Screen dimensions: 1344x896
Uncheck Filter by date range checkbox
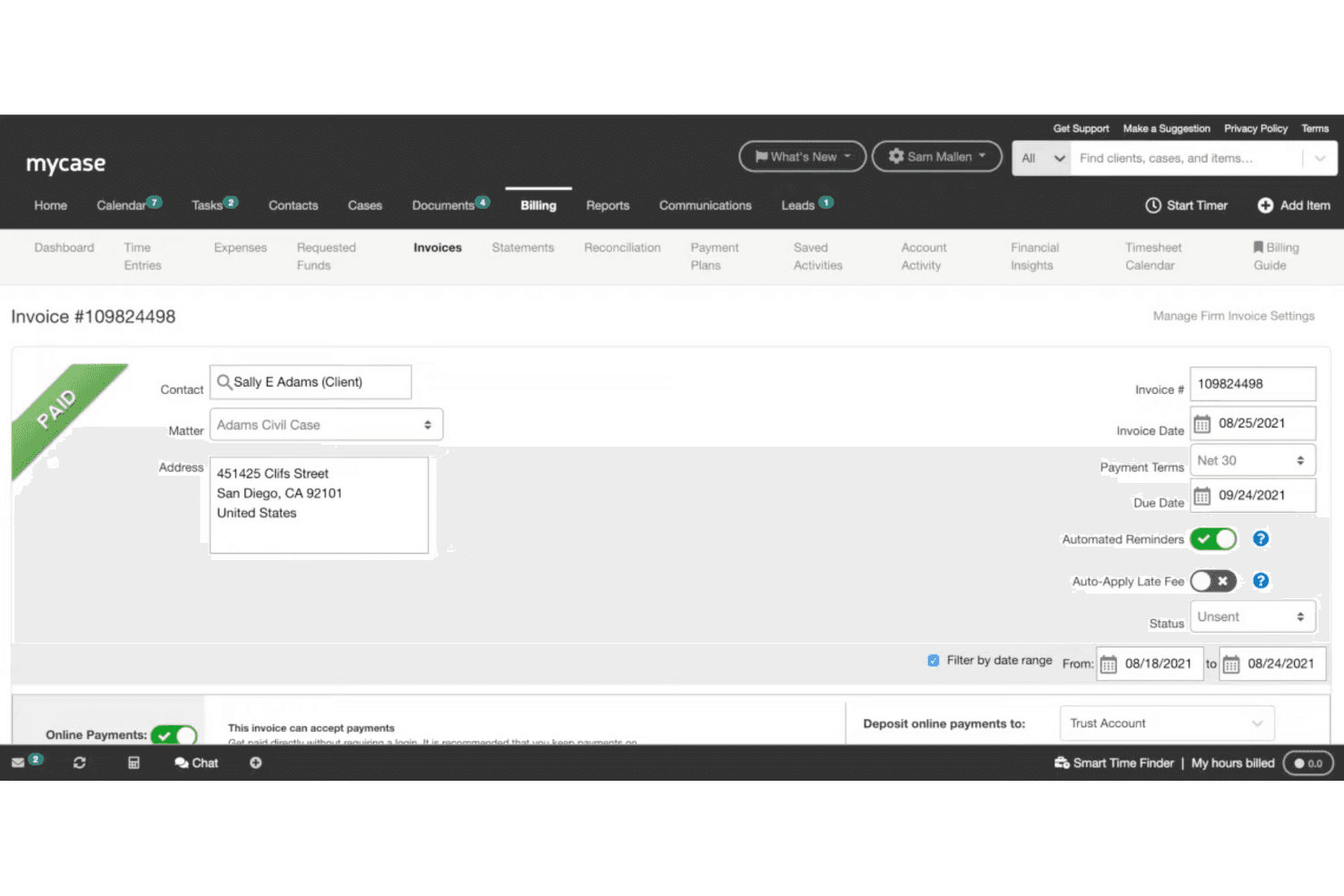tap(934, 661)
